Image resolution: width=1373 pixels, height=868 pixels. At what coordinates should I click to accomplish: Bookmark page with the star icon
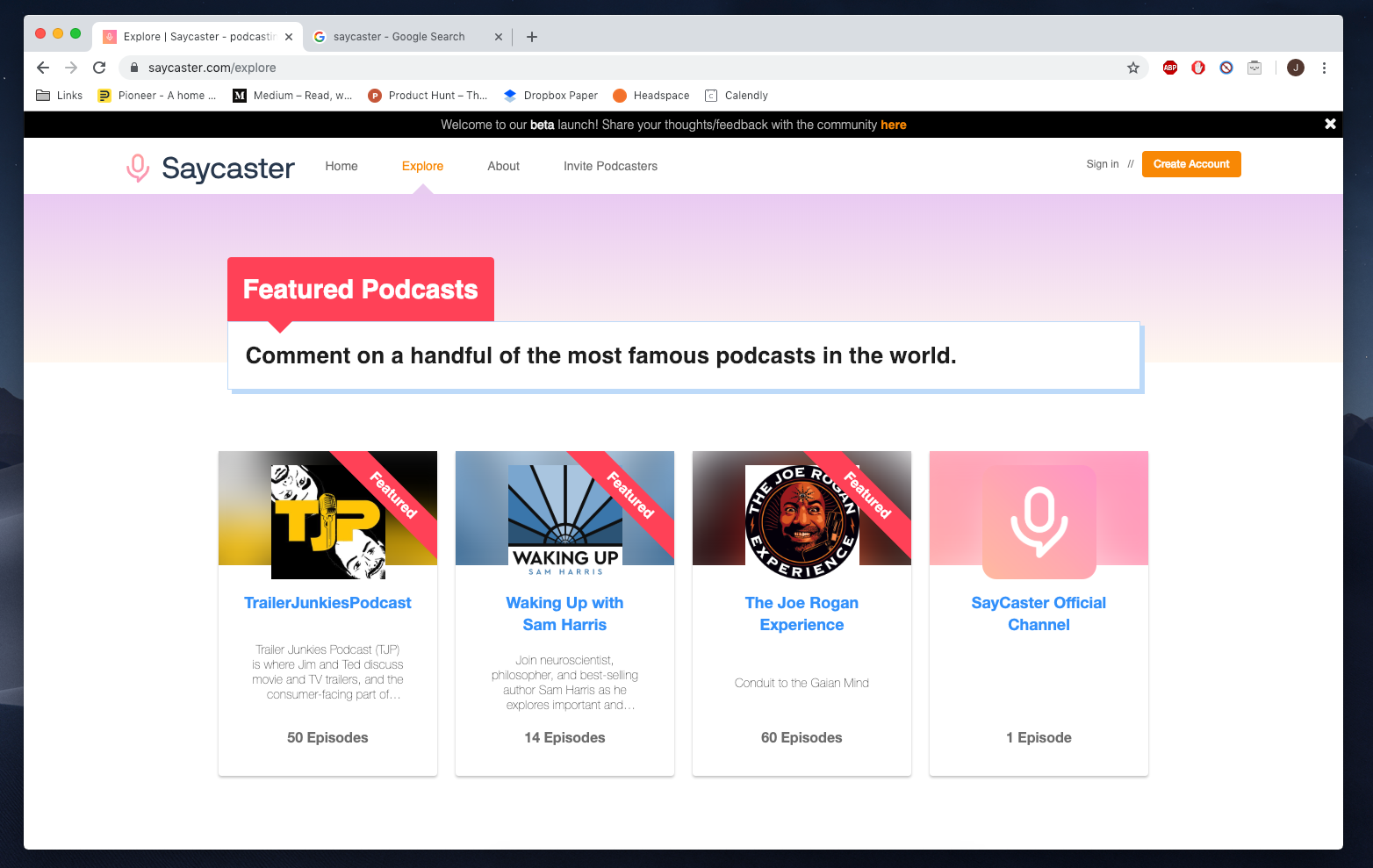click(1133, 68)
